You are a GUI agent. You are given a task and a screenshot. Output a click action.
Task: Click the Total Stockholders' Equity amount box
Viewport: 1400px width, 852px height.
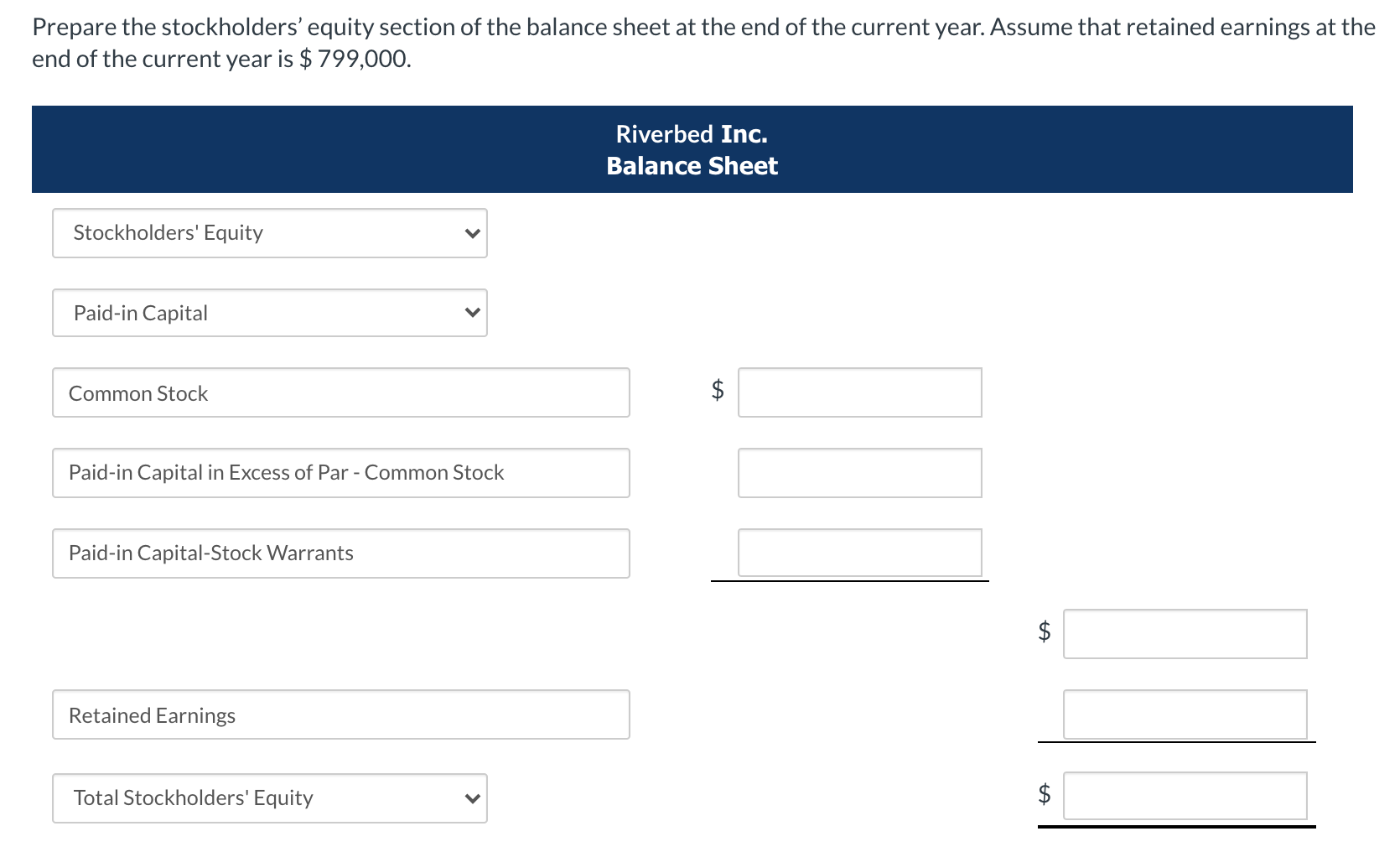[x=1185, y=797]
